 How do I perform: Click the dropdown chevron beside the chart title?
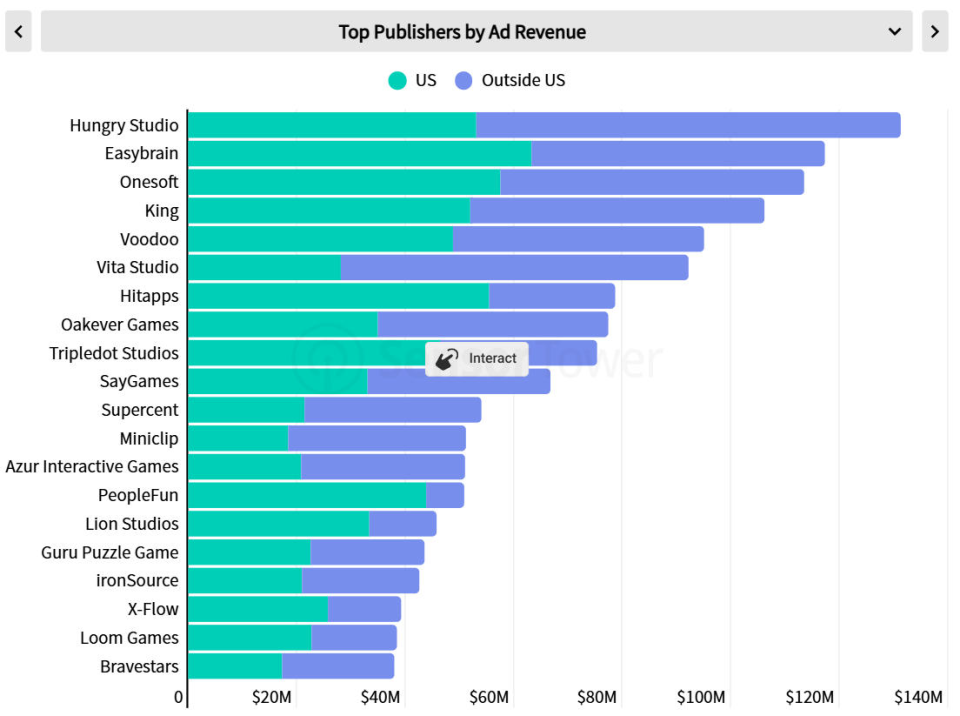[x=894, y=31]
